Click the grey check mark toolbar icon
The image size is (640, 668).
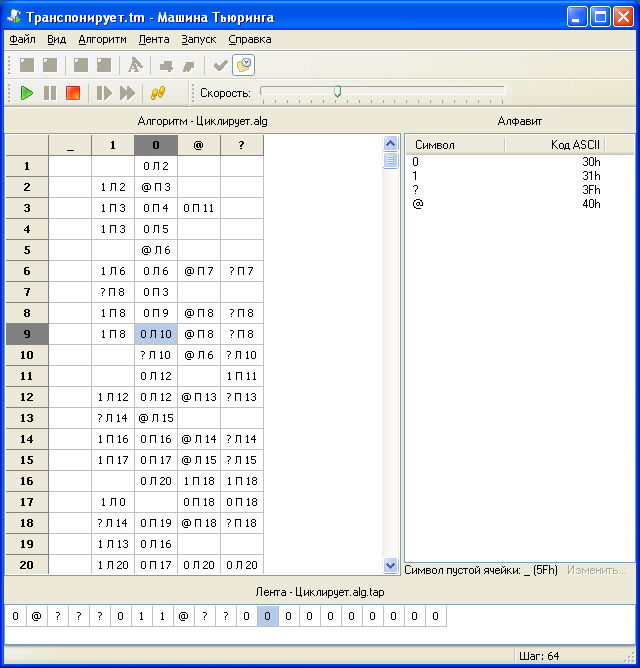[x=220, y=65]
